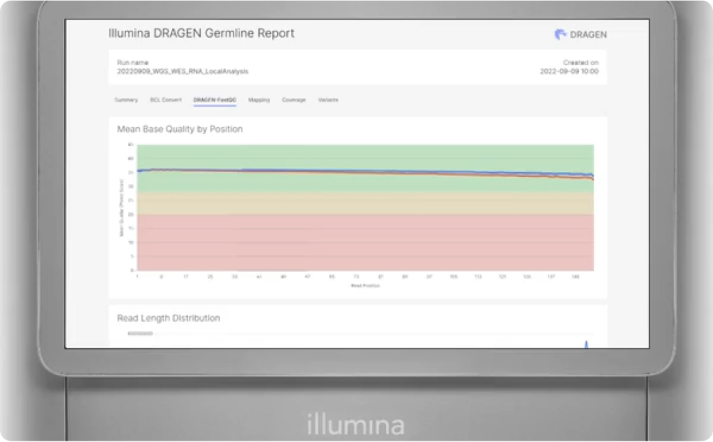The image size is (713, 442).
Task: Click the green high-quality band in chart
Action: click(365, 156)
